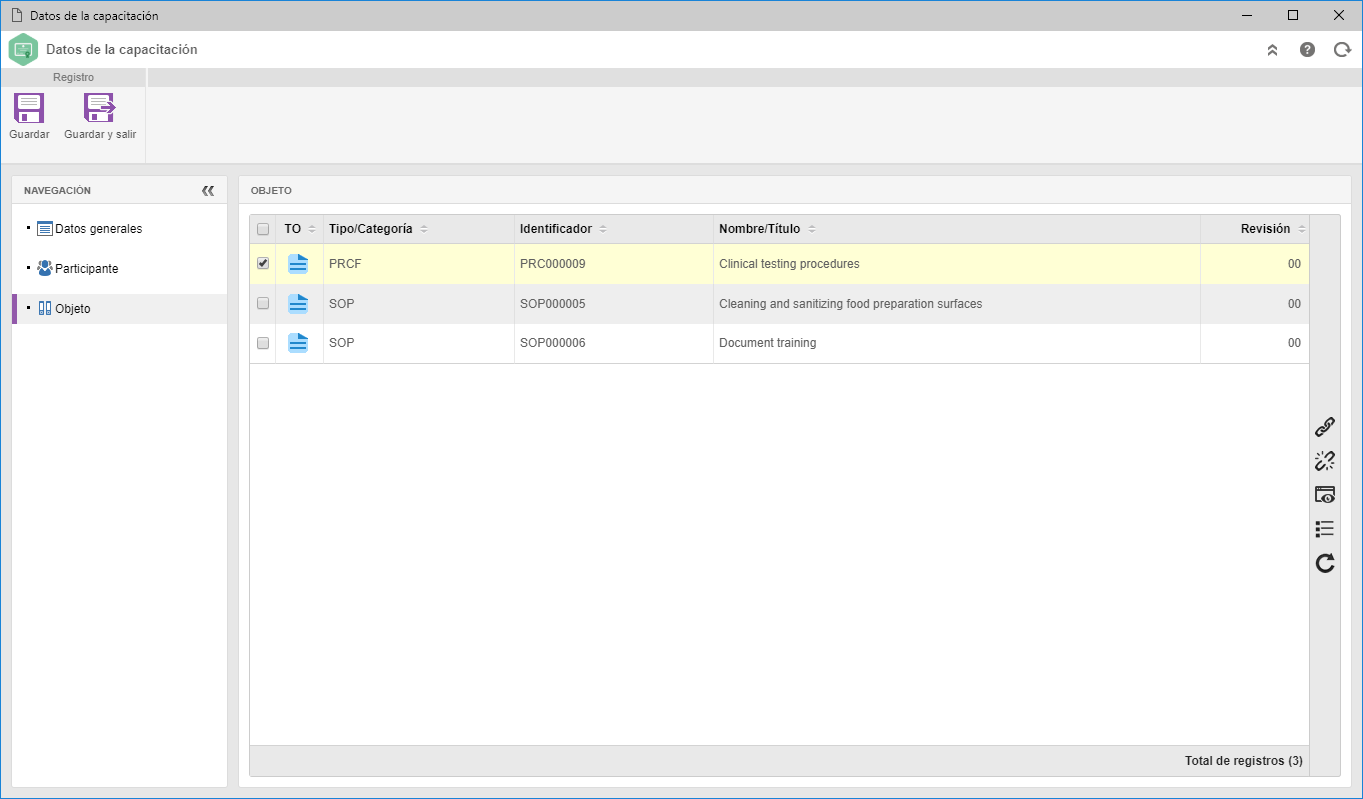Image resolution: width=1363 pixels, height=799 pixels.
Task: Click the associate link chain icon
Action: [x=1325, y=427]
